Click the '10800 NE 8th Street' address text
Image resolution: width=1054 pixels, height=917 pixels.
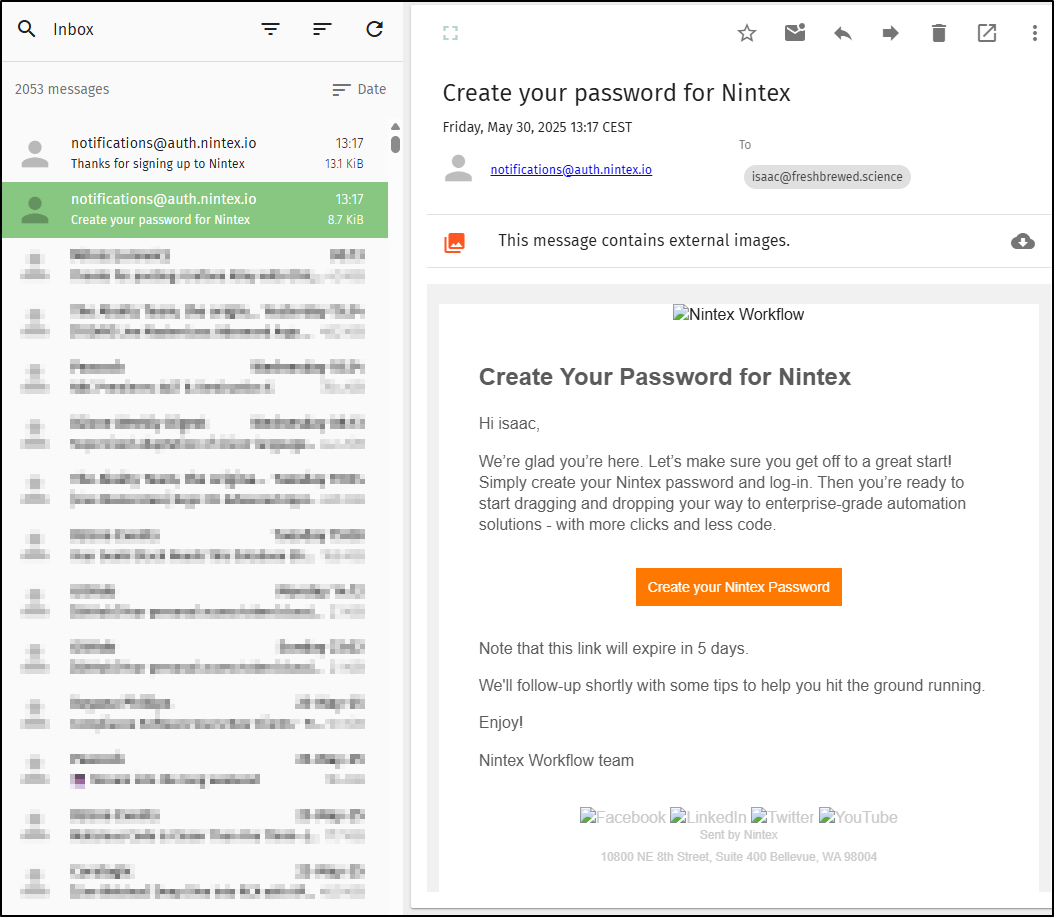tap(739, 856)
